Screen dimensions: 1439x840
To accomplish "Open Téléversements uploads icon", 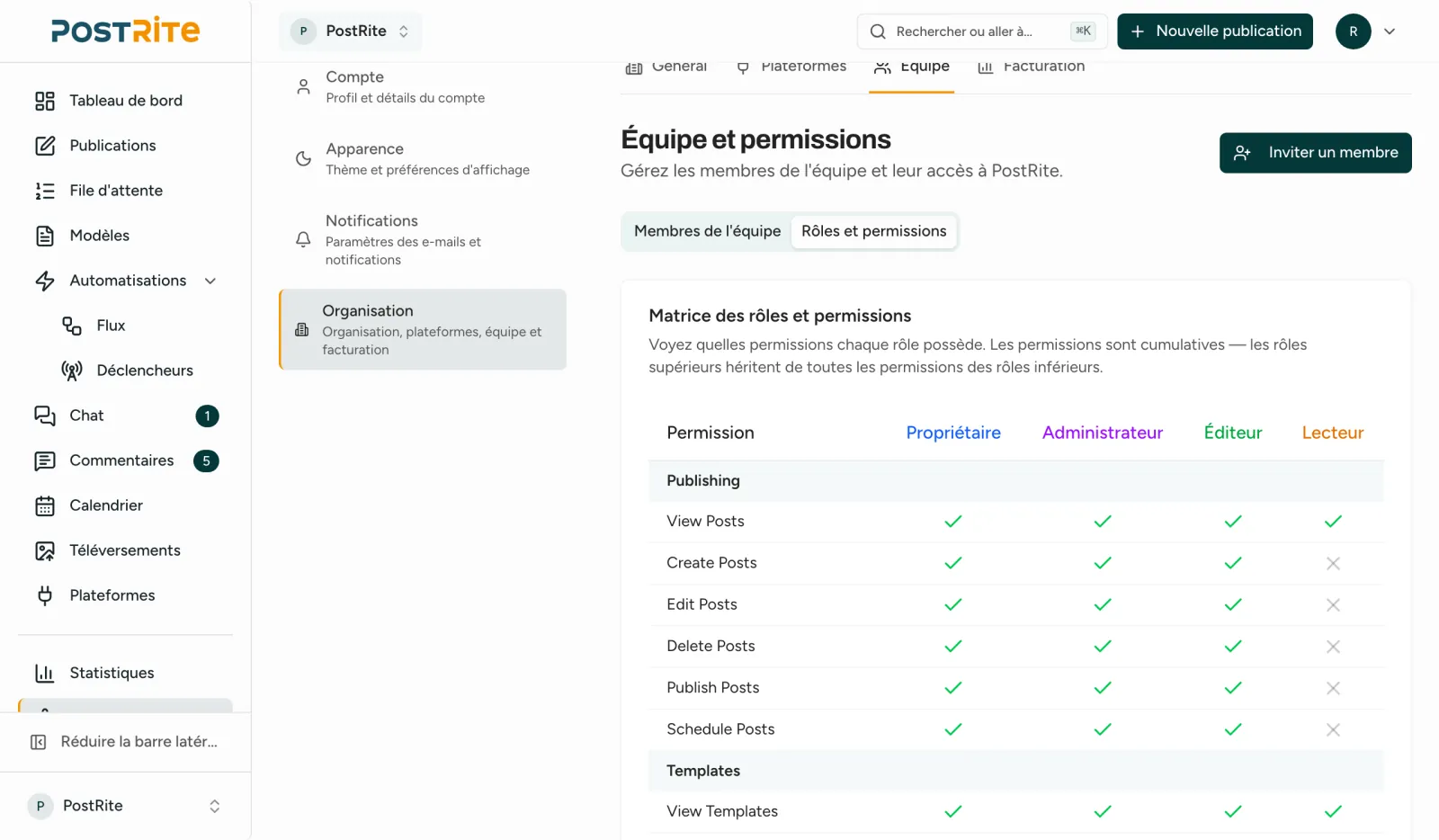I will (x=45, y=550).
